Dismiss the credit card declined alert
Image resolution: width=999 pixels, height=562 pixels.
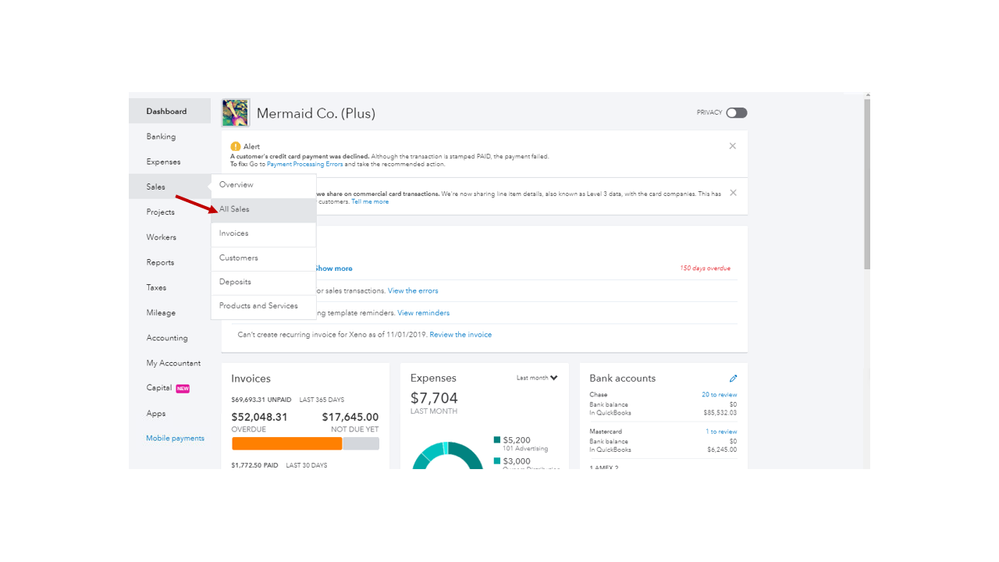[x=732, y=146]
